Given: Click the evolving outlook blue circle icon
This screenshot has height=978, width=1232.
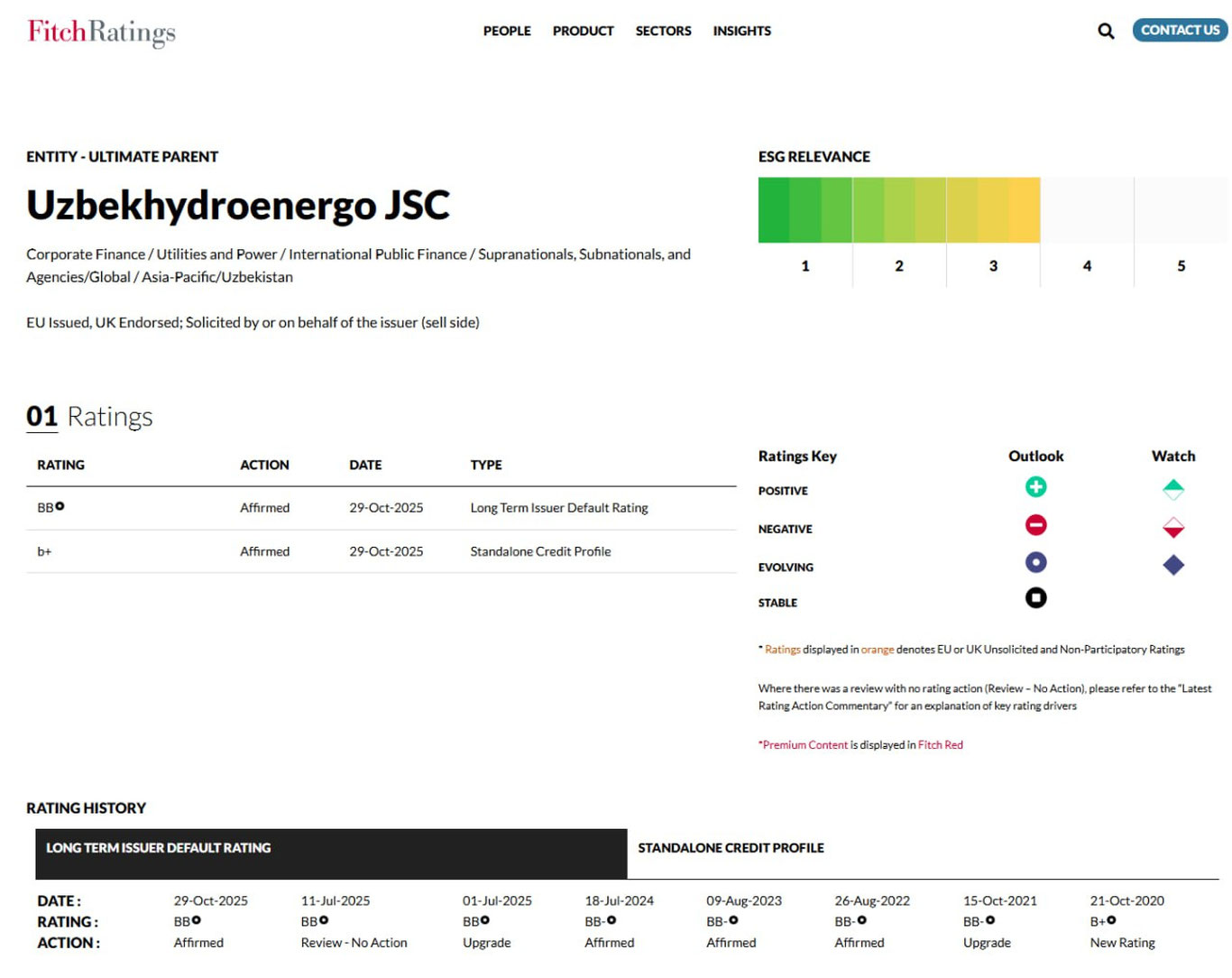Looking at the screenshot, I should click(x=1035, y=563).
